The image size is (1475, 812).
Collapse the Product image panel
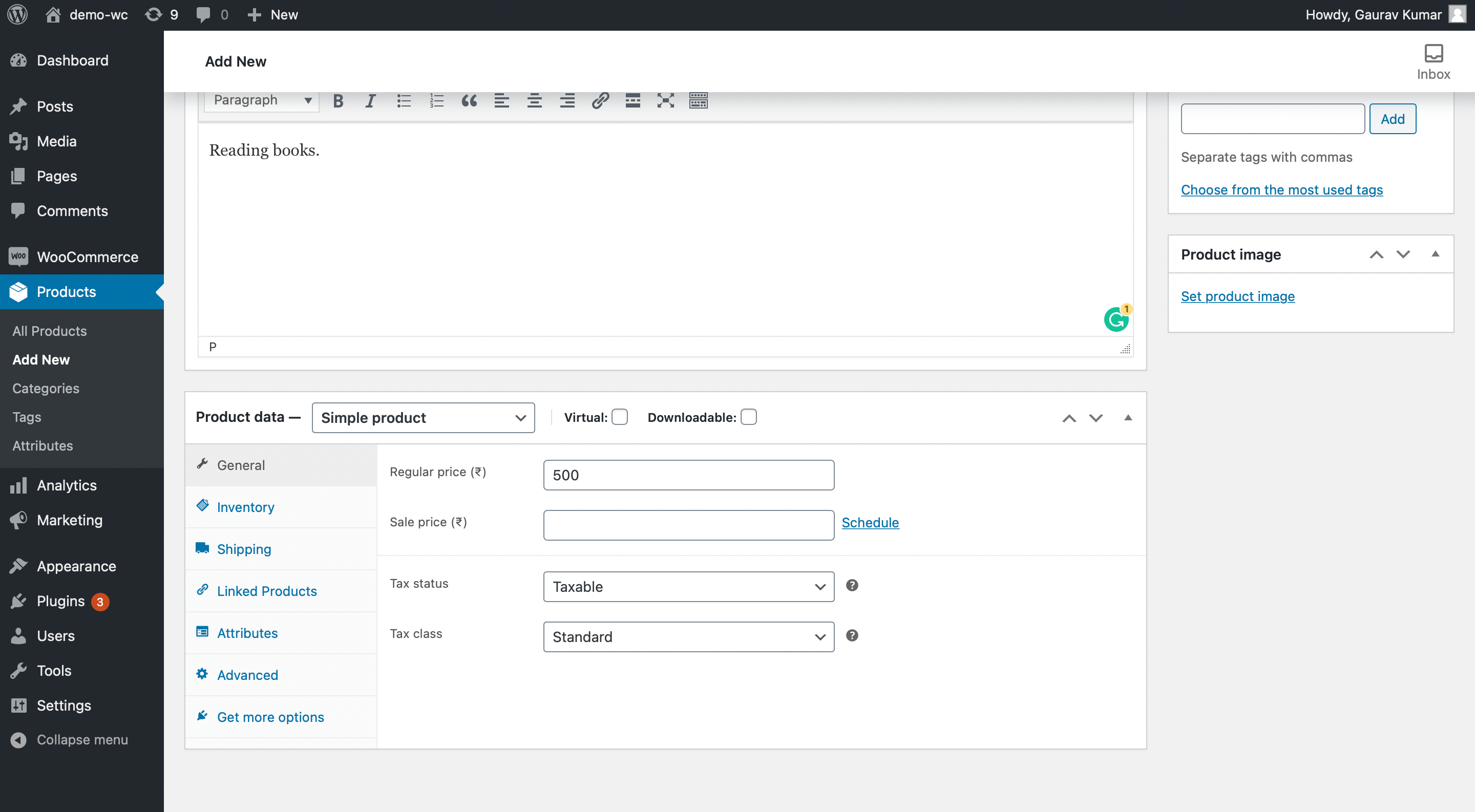pyautogui.click(x=1435, y=254)
